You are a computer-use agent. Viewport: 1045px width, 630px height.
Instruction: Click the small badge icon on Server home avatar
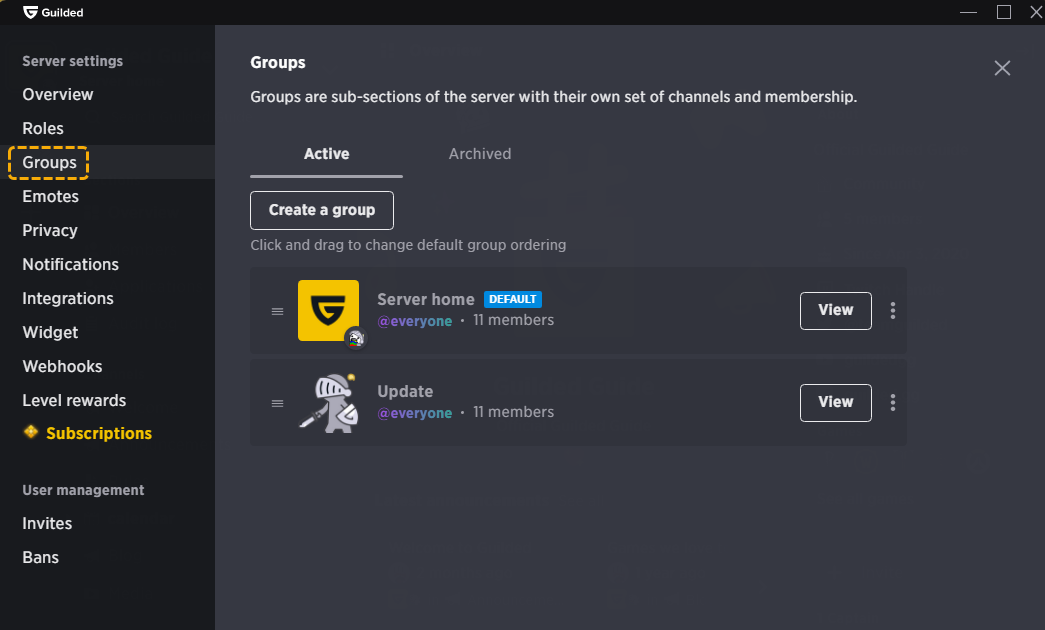tap(356, 339)
